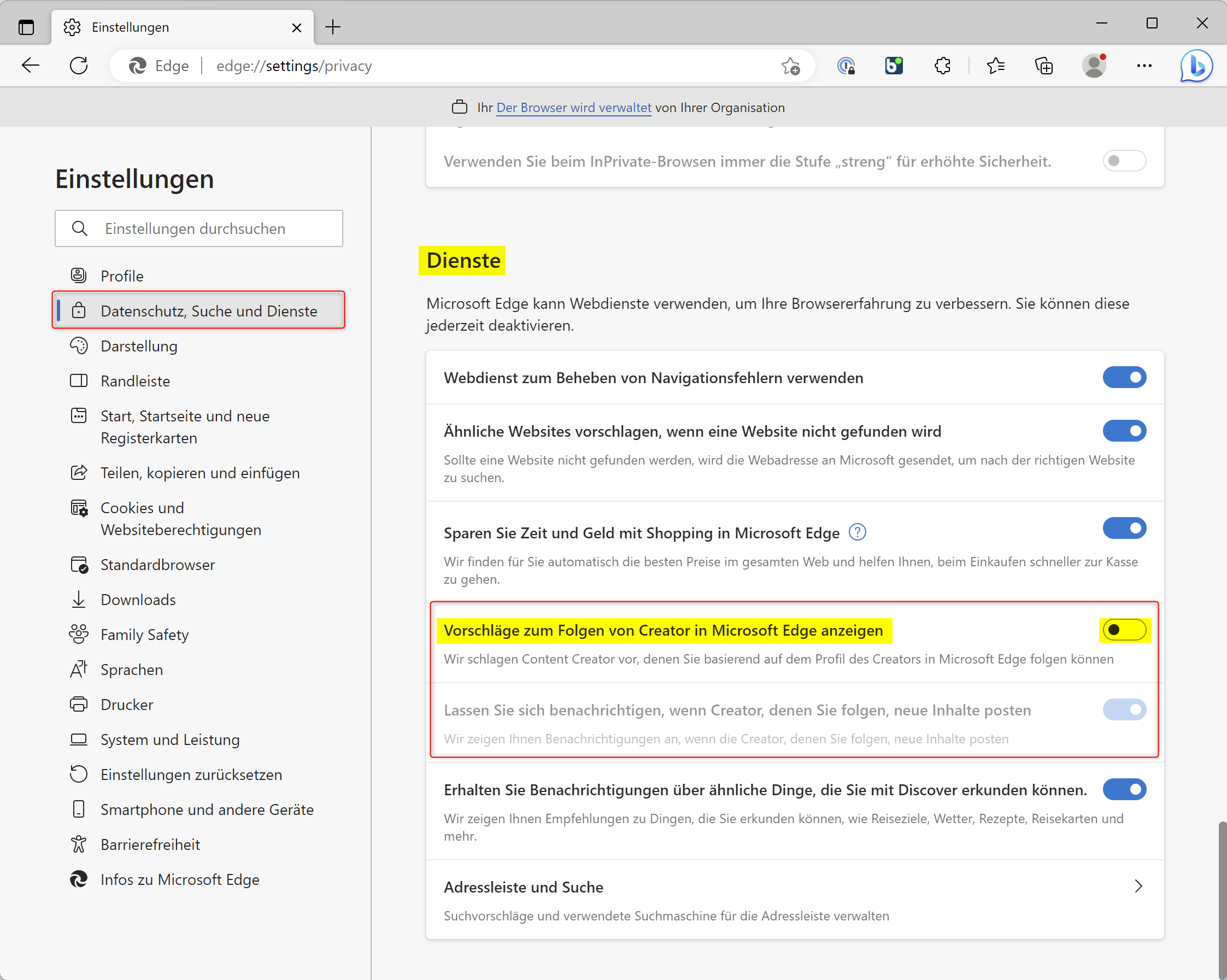The width and height of the screenshot is (1227, 980).
Task: Open the Bing Discover sidebar button
Action: pos(1196,66)
